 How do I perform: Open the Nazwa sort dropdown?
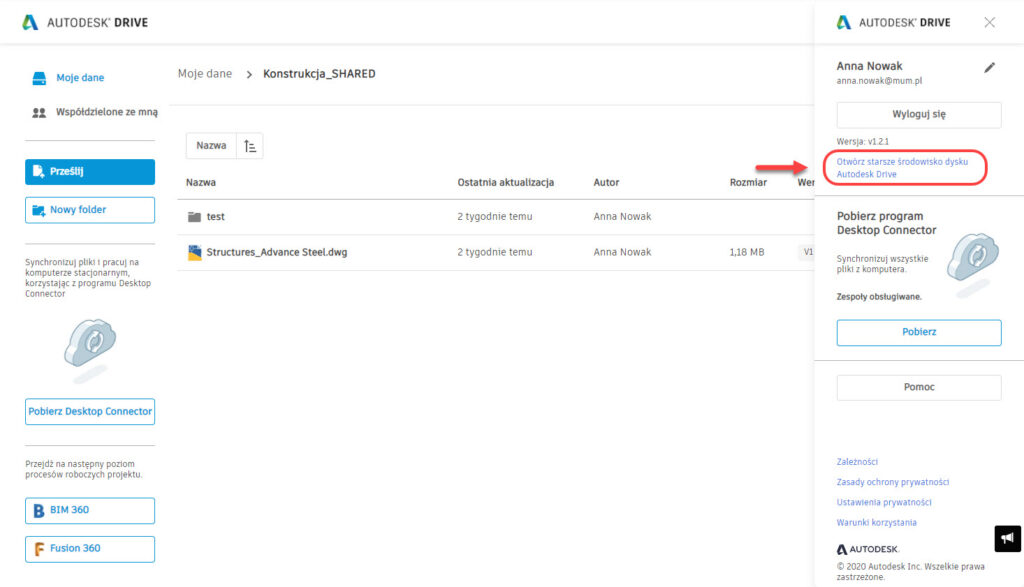[211, 146]
